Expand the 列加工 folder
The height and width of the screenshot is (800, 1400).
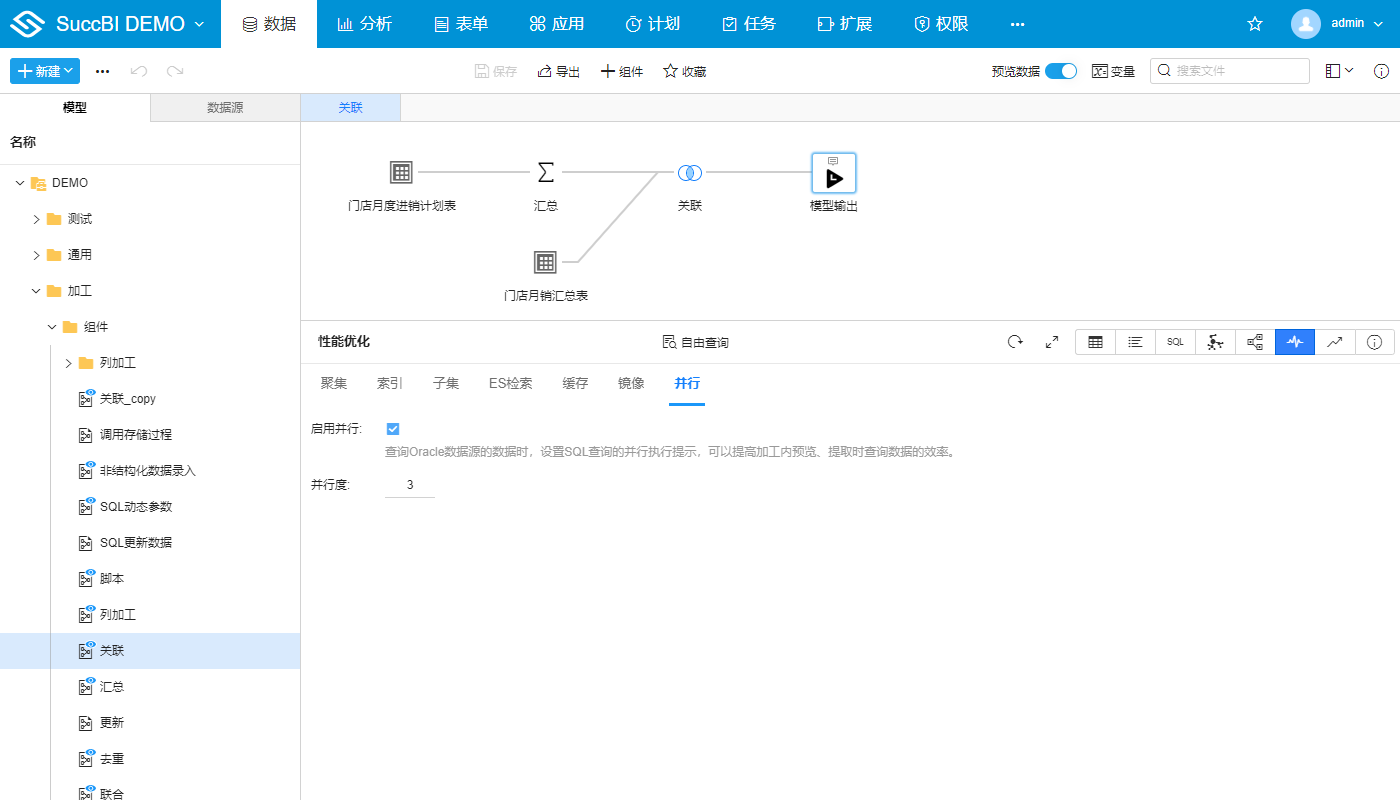tap(68, 363)
